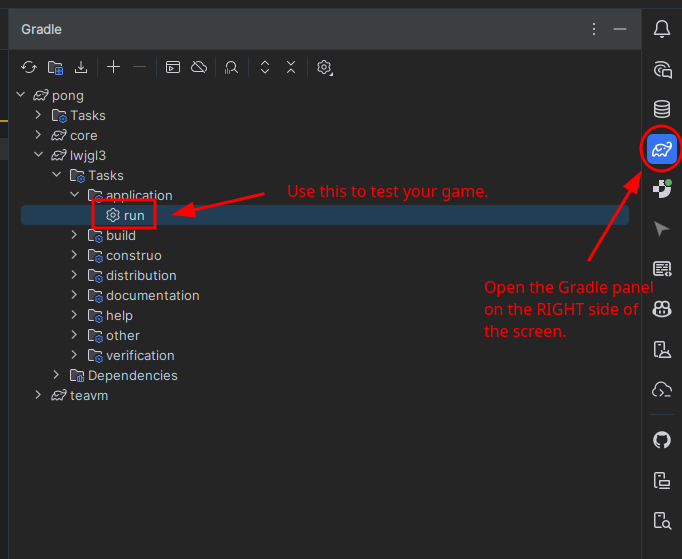Expand the teavm module node
The height and width of the screenshot is (559, 682).
[x=38, y=395]
